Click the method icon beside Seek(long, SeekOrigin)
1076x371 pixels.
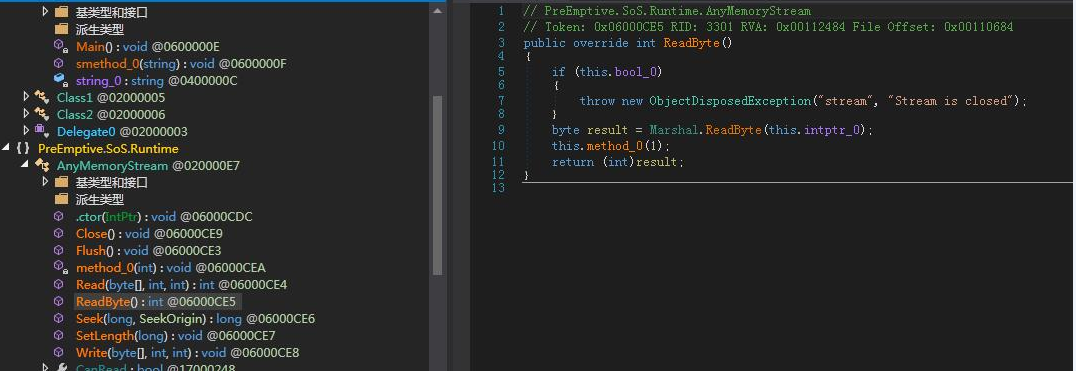[60, 319]
